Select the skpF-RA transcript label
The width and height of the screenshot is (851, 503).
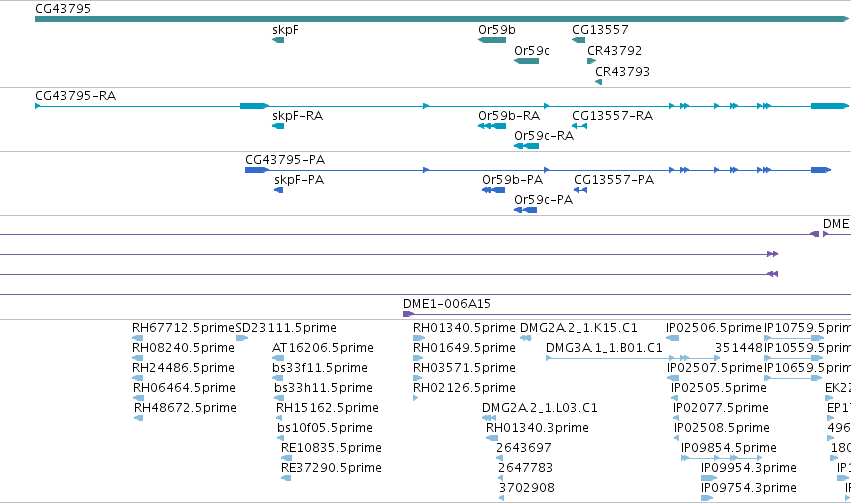[x=297, y=116]
